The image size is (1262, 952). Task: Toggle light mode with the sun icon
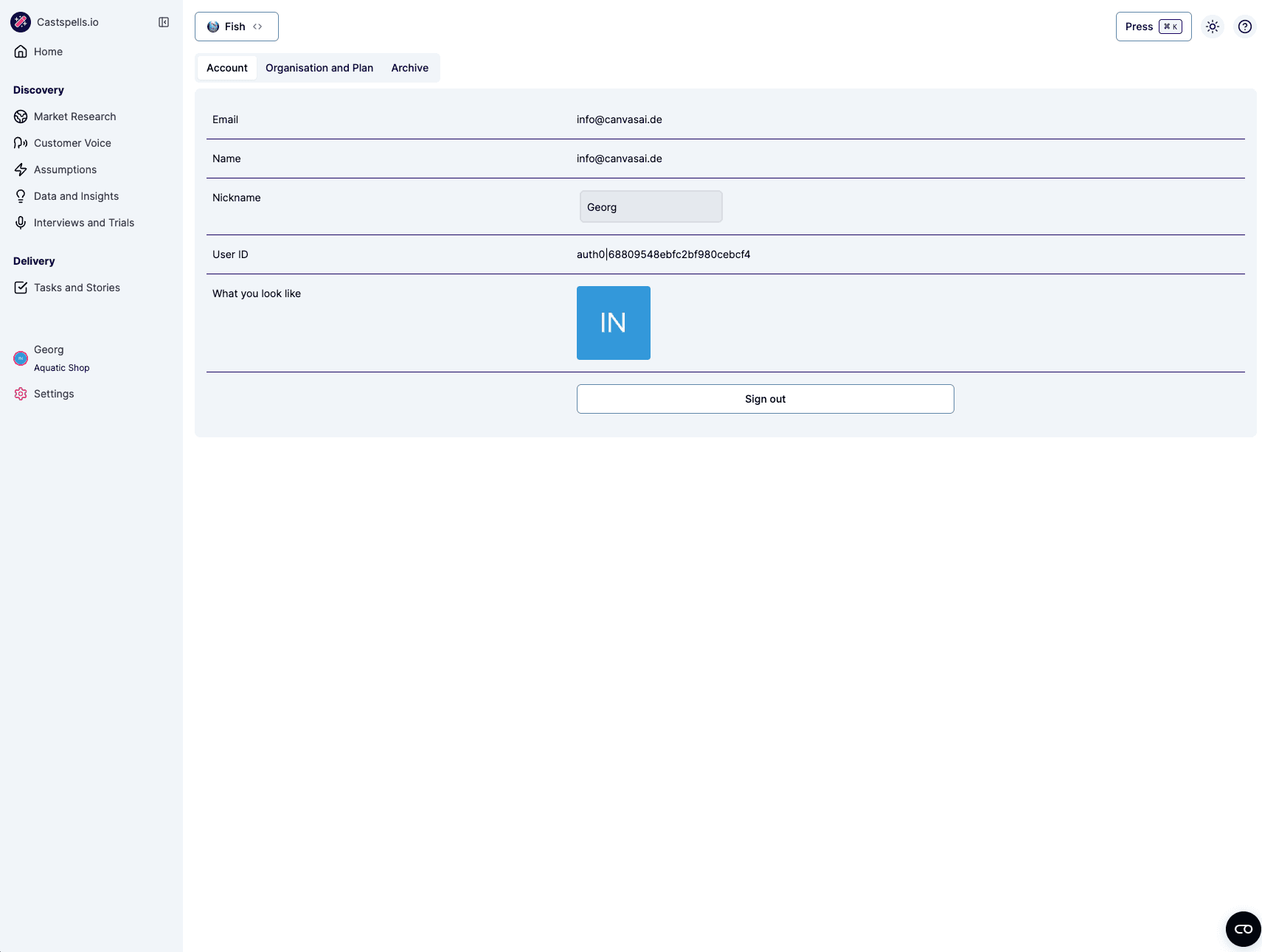(1212, 26)
